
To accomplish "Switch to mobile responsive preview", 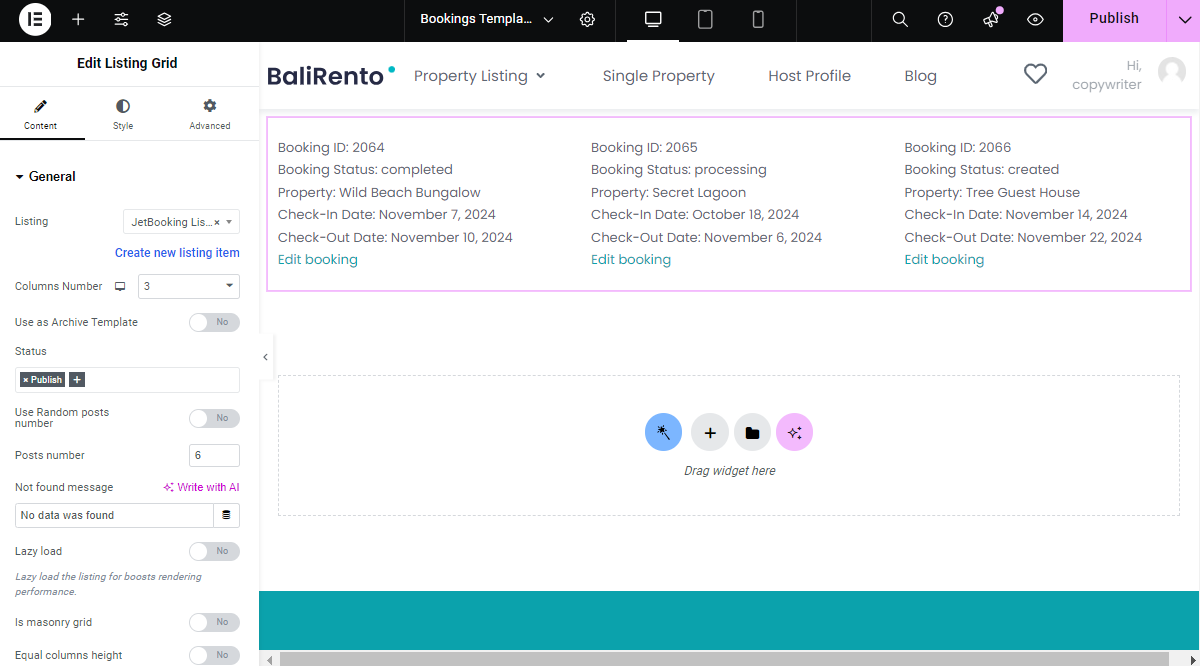I will tap(757, 20).
